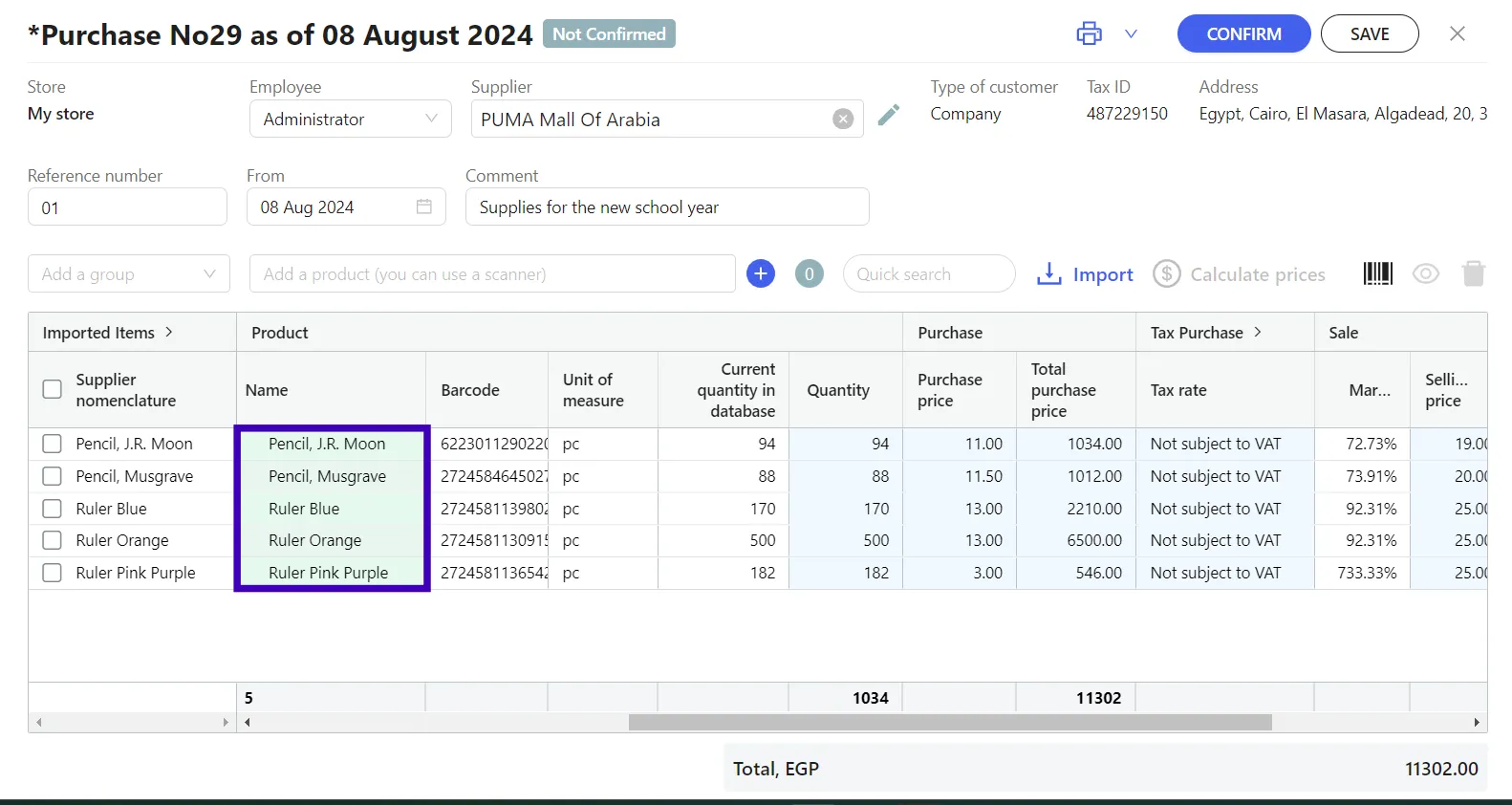Click the Import button
This screenshot has width=1512, height=805.
click(1085, 274)
